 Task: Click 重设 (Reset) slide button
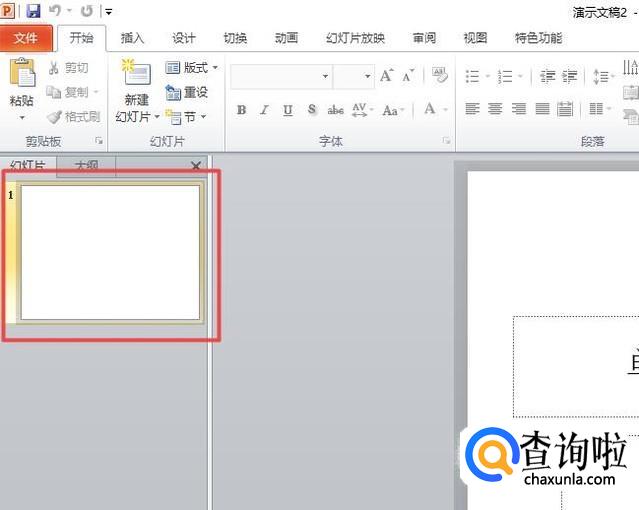click(x=187, y=92)
